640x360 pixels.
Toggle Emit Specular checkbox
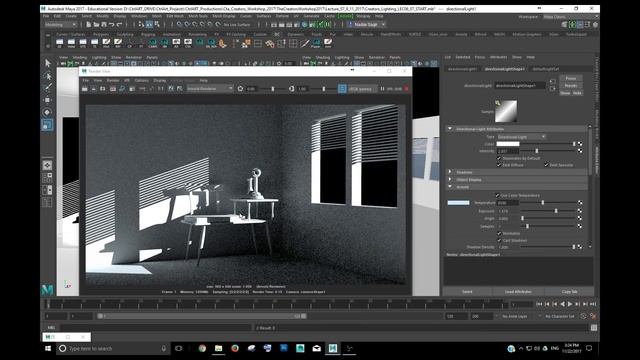(546, 165)
